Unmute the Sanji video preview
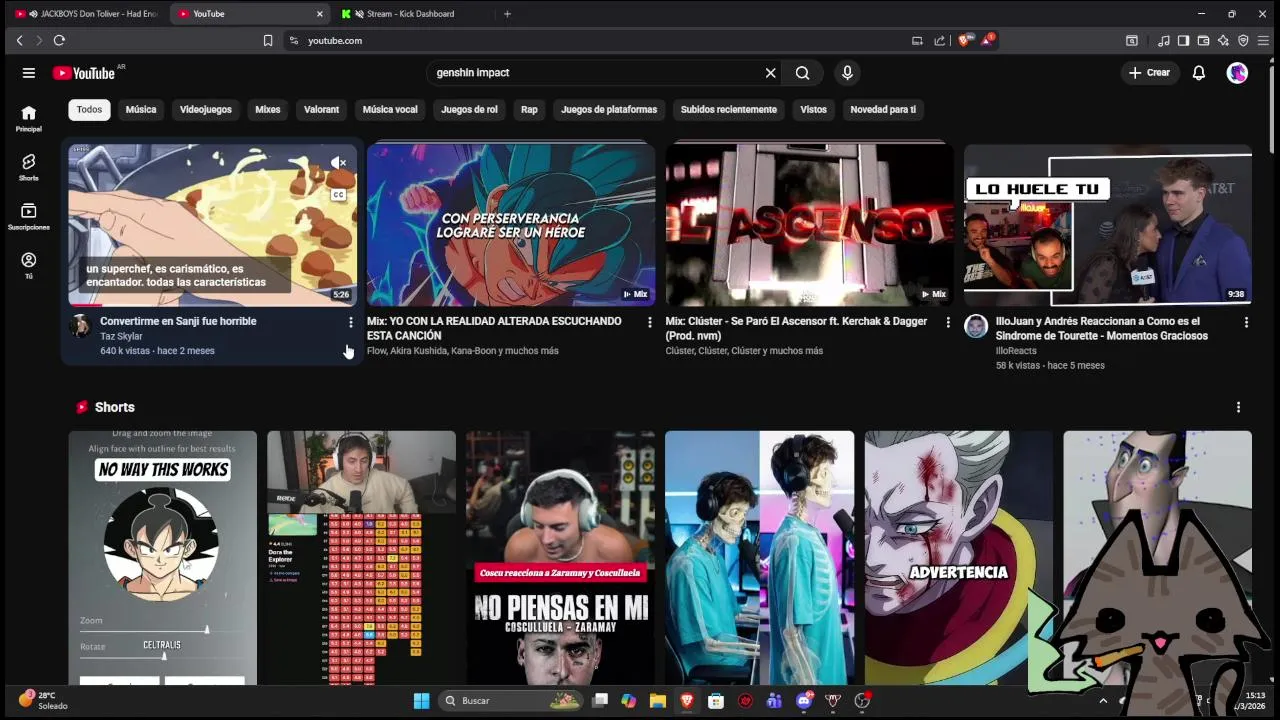1280x720 pixels. [x=339, y=163]
